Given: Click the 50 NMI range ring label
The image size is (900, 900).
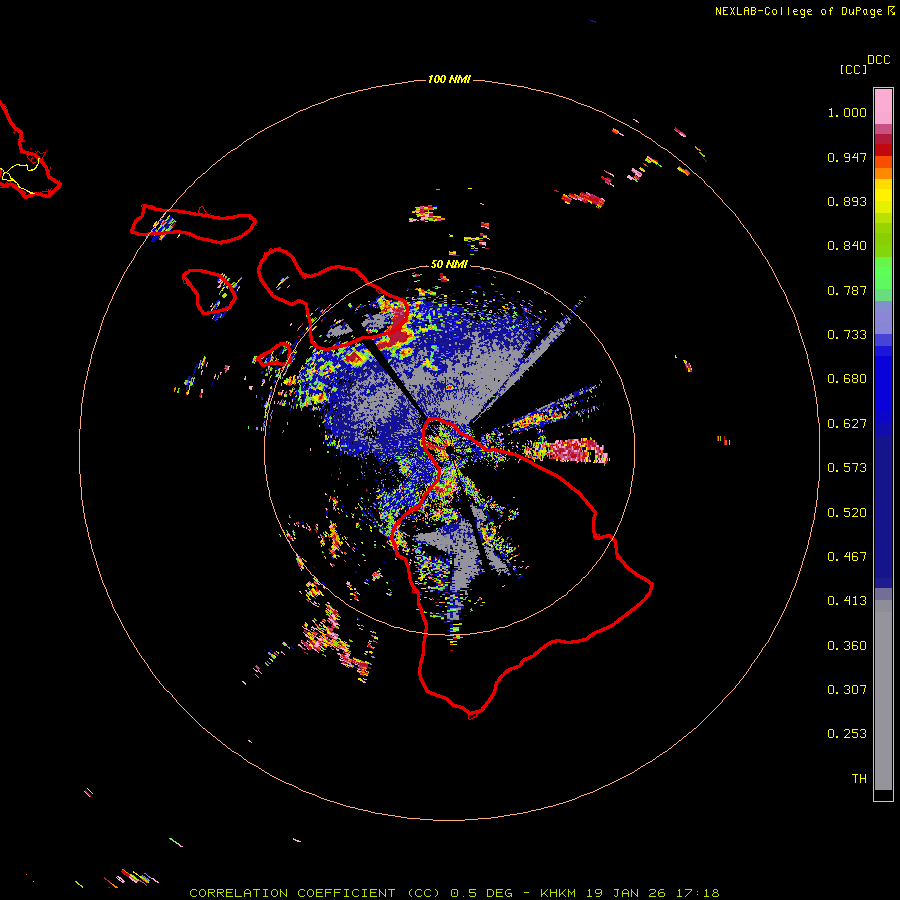Looking at the screenshot, I should point(449,264).
